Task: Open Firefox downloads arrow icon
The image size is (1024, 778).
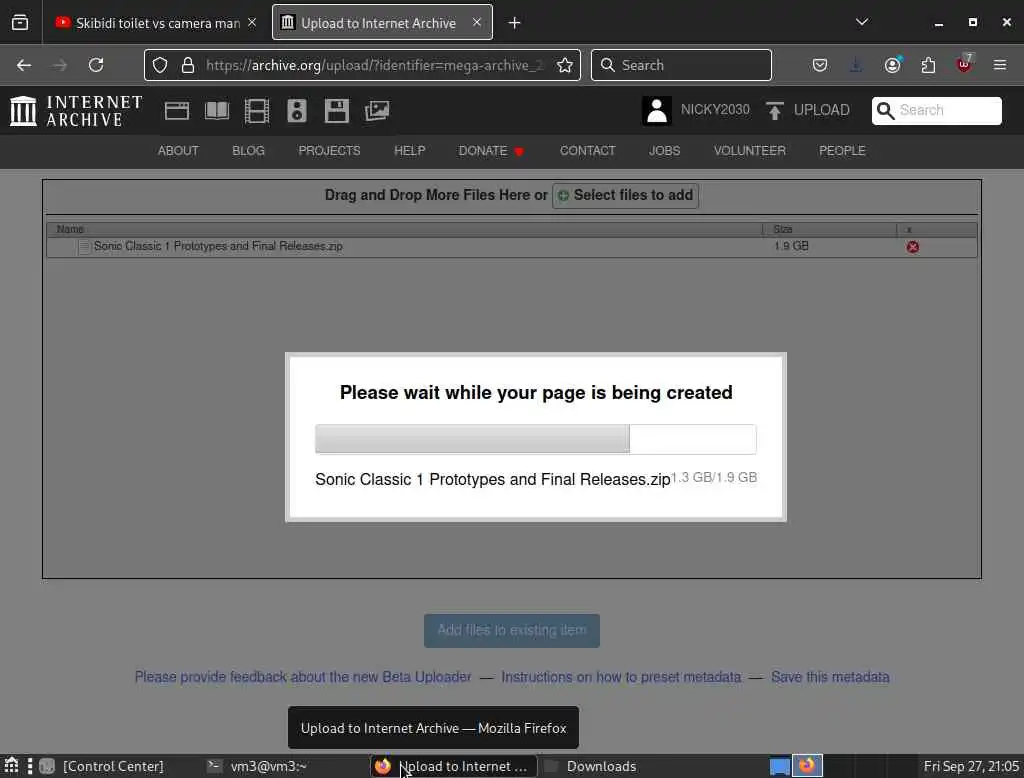Action: (856, 65)
